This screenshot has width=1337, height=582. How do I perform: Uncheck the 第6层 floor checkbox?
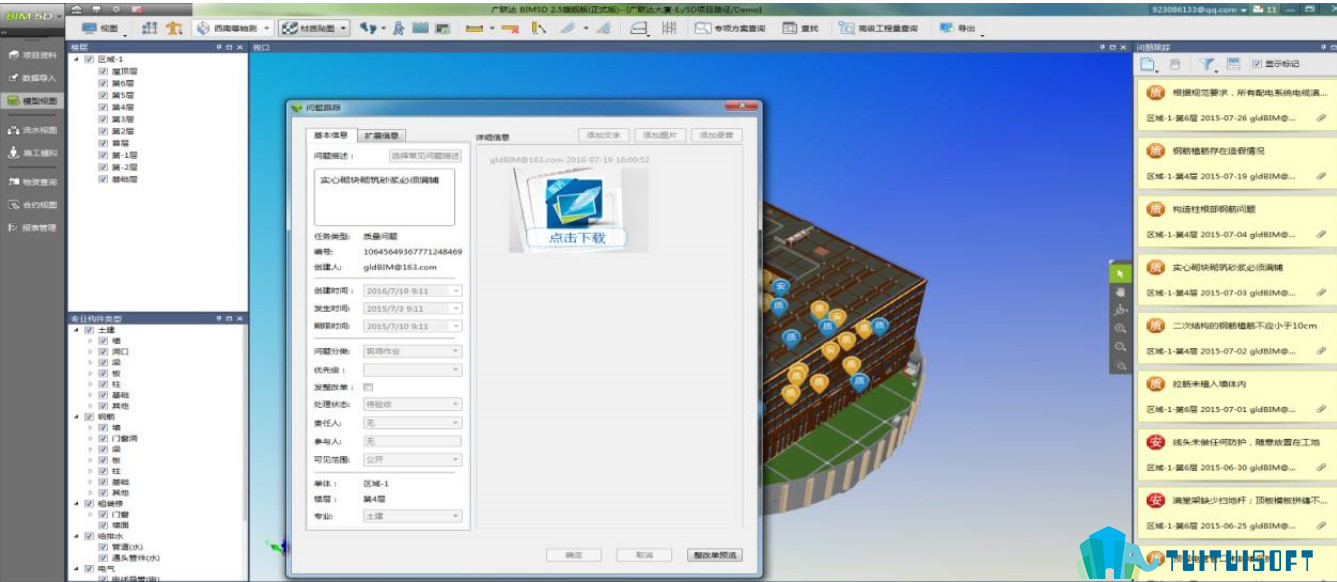(103, 83)
